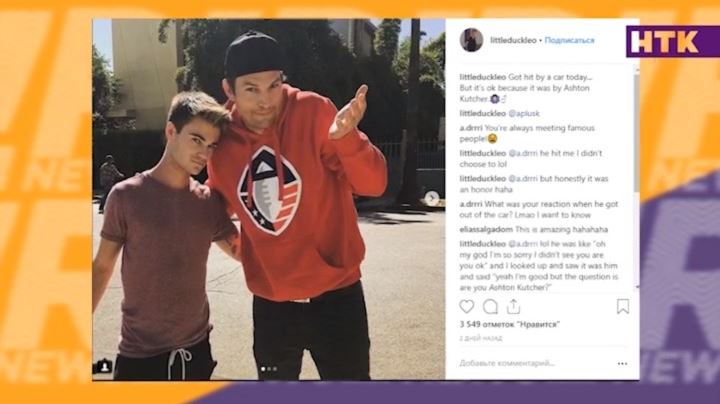
Task: Click the 2 дней назад timestamp
Action: coord(481,338)
